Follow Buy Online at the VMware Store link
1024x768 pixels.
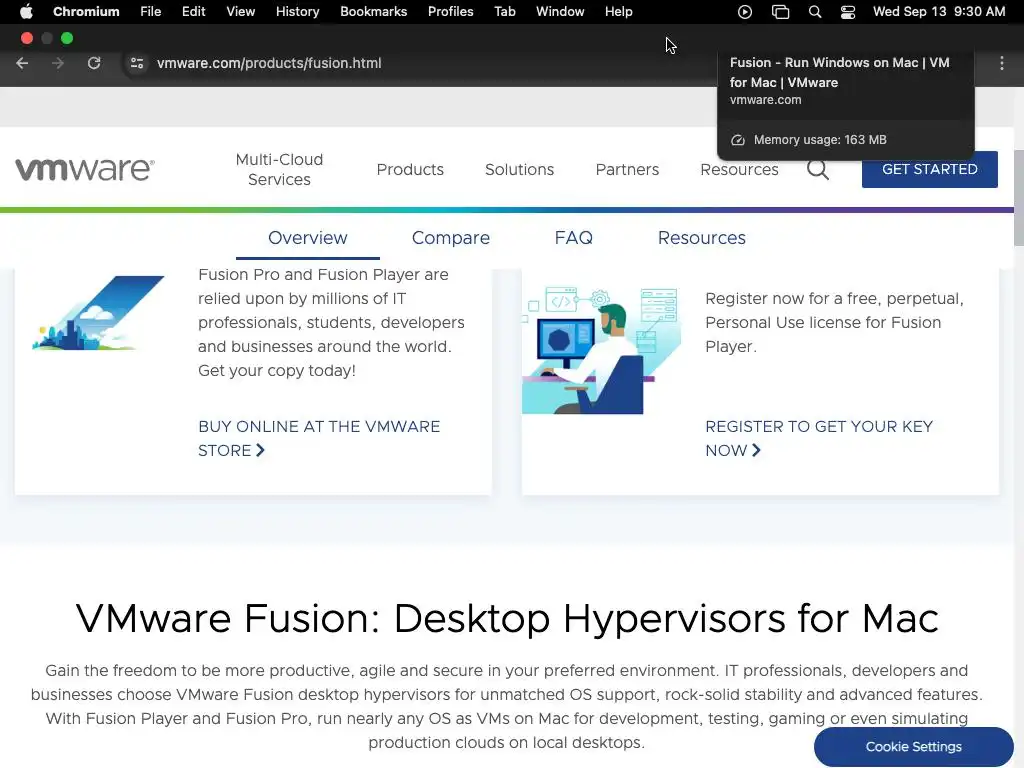[319, 438]
